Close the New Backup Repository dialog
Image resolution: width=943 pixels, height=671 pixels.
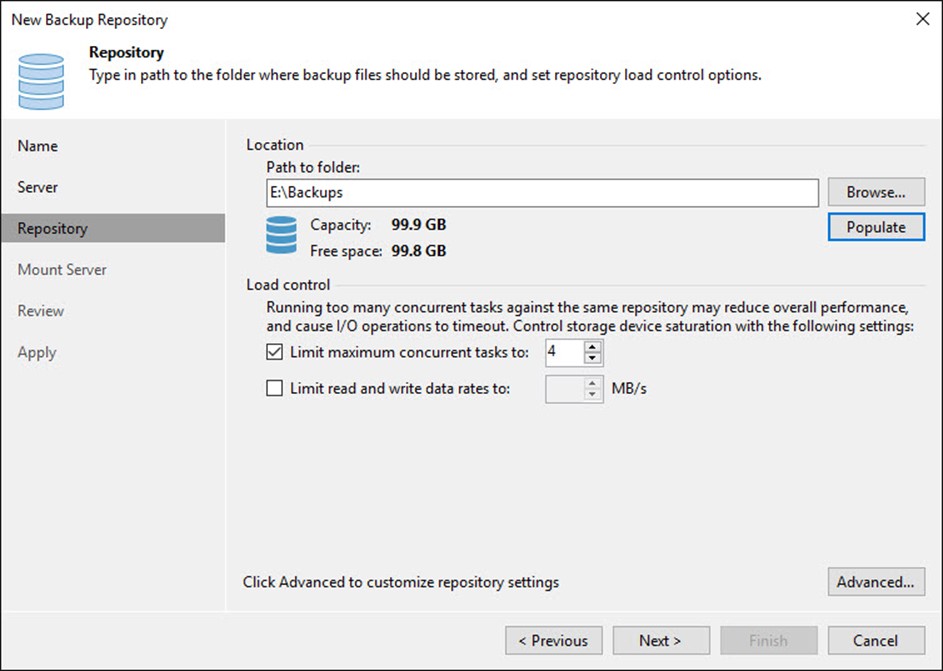pyautogui.click(x=921, y=19)
